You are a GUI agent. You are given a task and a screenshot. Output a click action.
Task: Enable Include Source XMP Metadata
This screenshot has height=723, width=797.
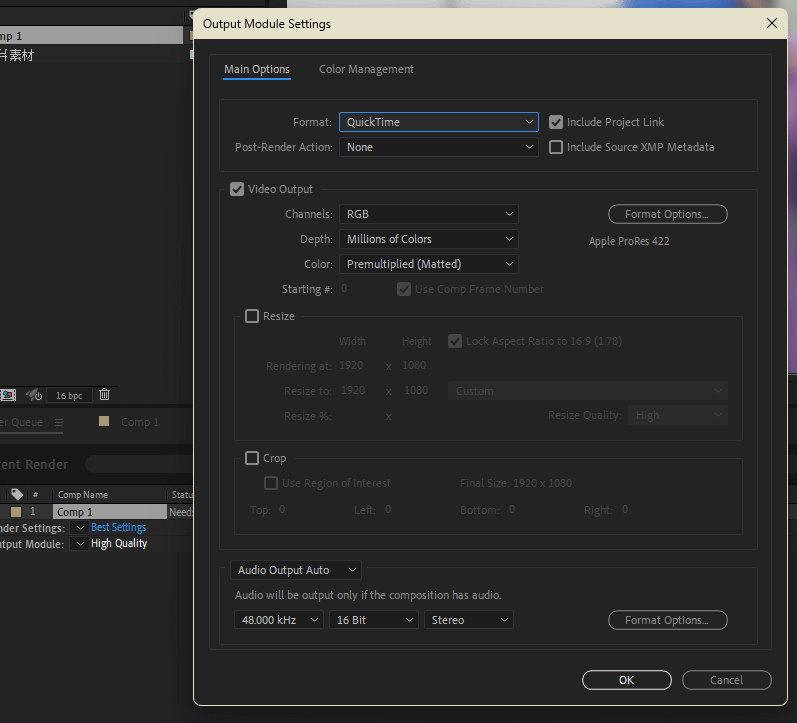(x=556, y=147)
